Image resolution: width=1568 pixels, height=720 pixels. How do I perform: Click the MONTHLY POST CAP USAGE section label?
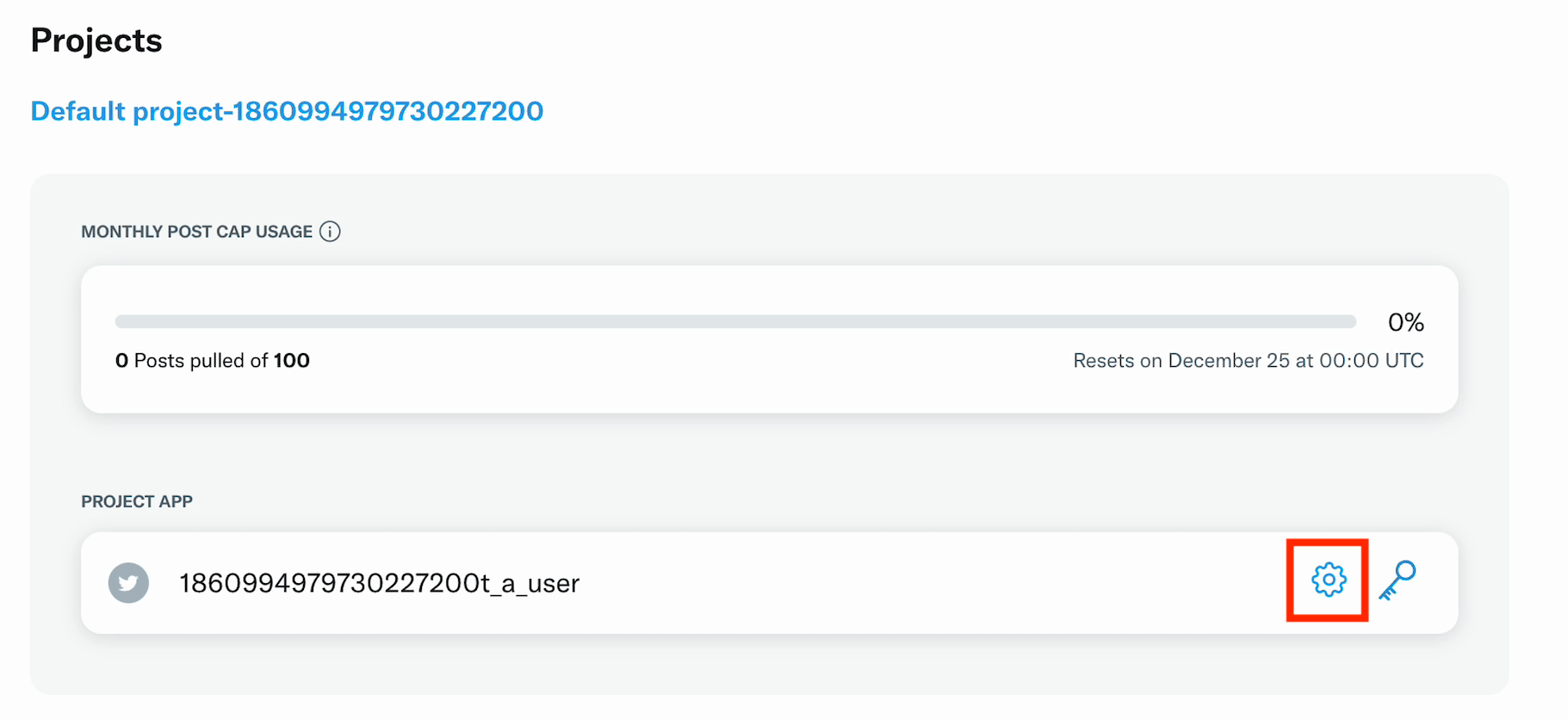click(x=196, y=232)
